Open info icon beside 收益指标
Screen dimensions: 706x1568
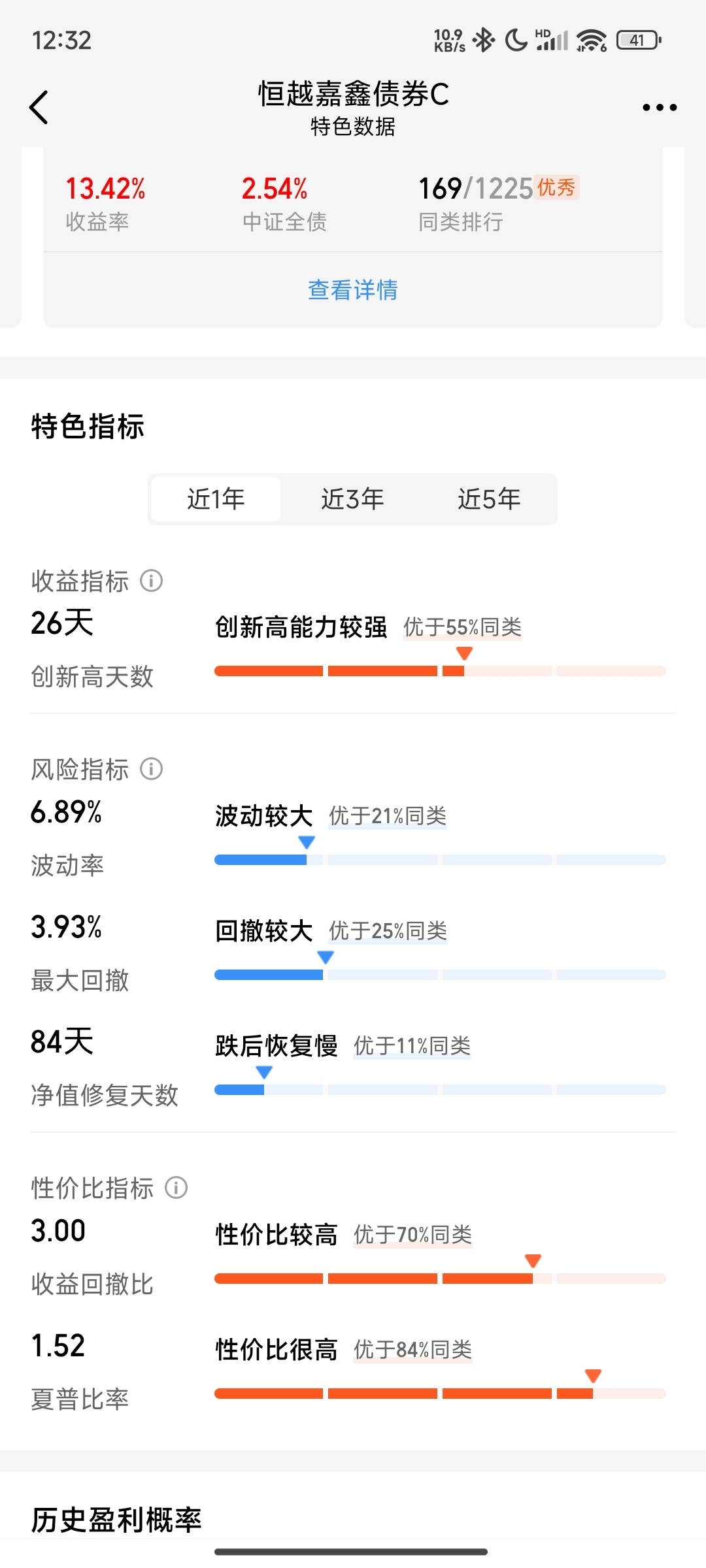click(152, 580)
